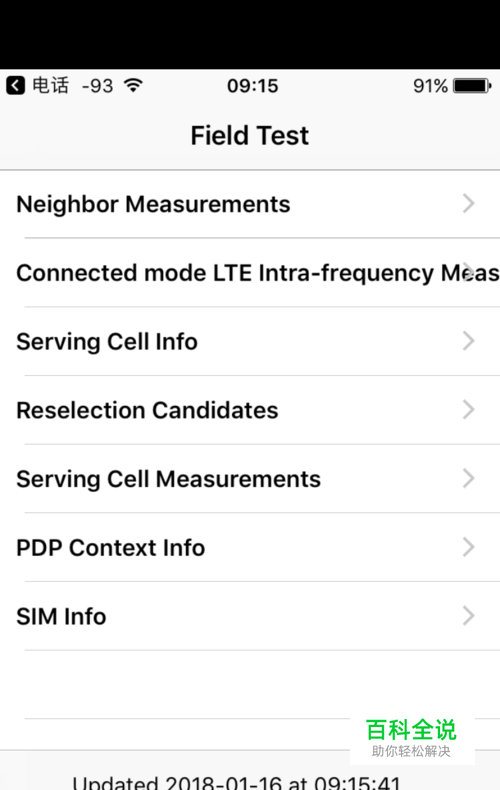This screenshot has height=790, width=500.
Task: Tap the 09:15 clock in status bar
Action: [x=253, y=86]
